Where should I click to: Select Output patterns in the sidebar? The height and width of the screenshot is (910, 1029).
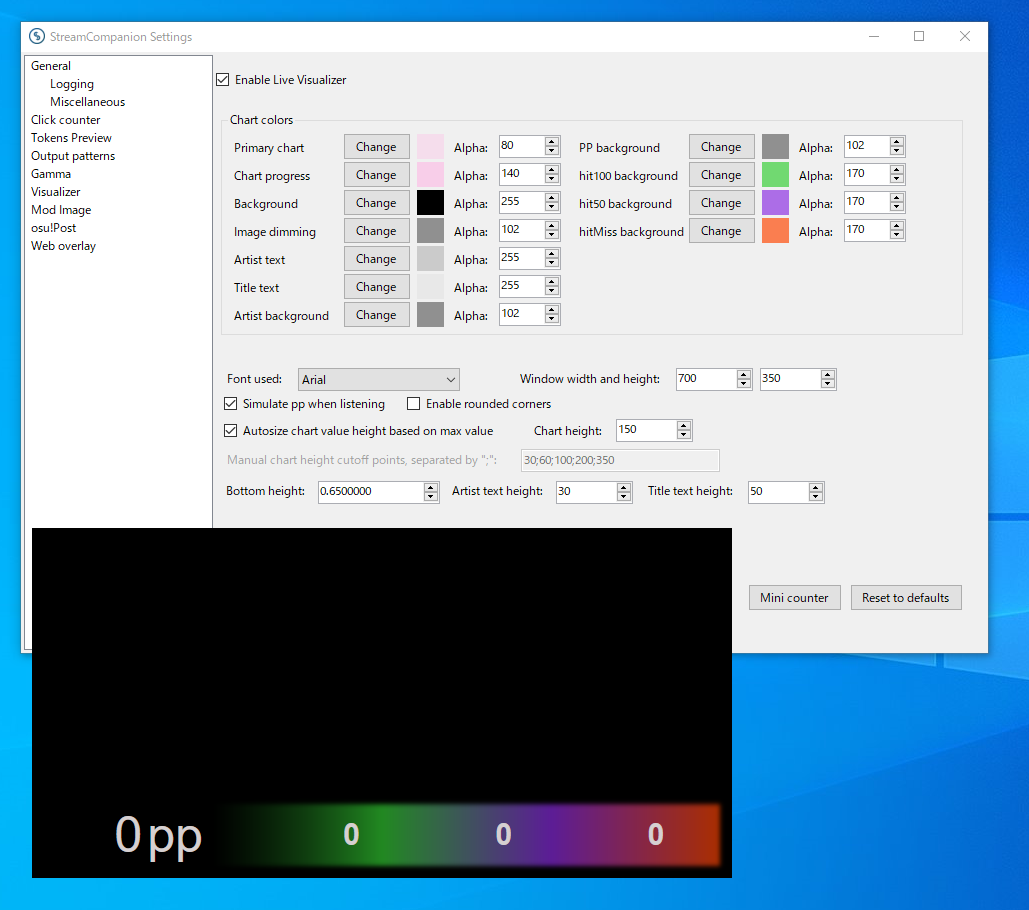73,156
